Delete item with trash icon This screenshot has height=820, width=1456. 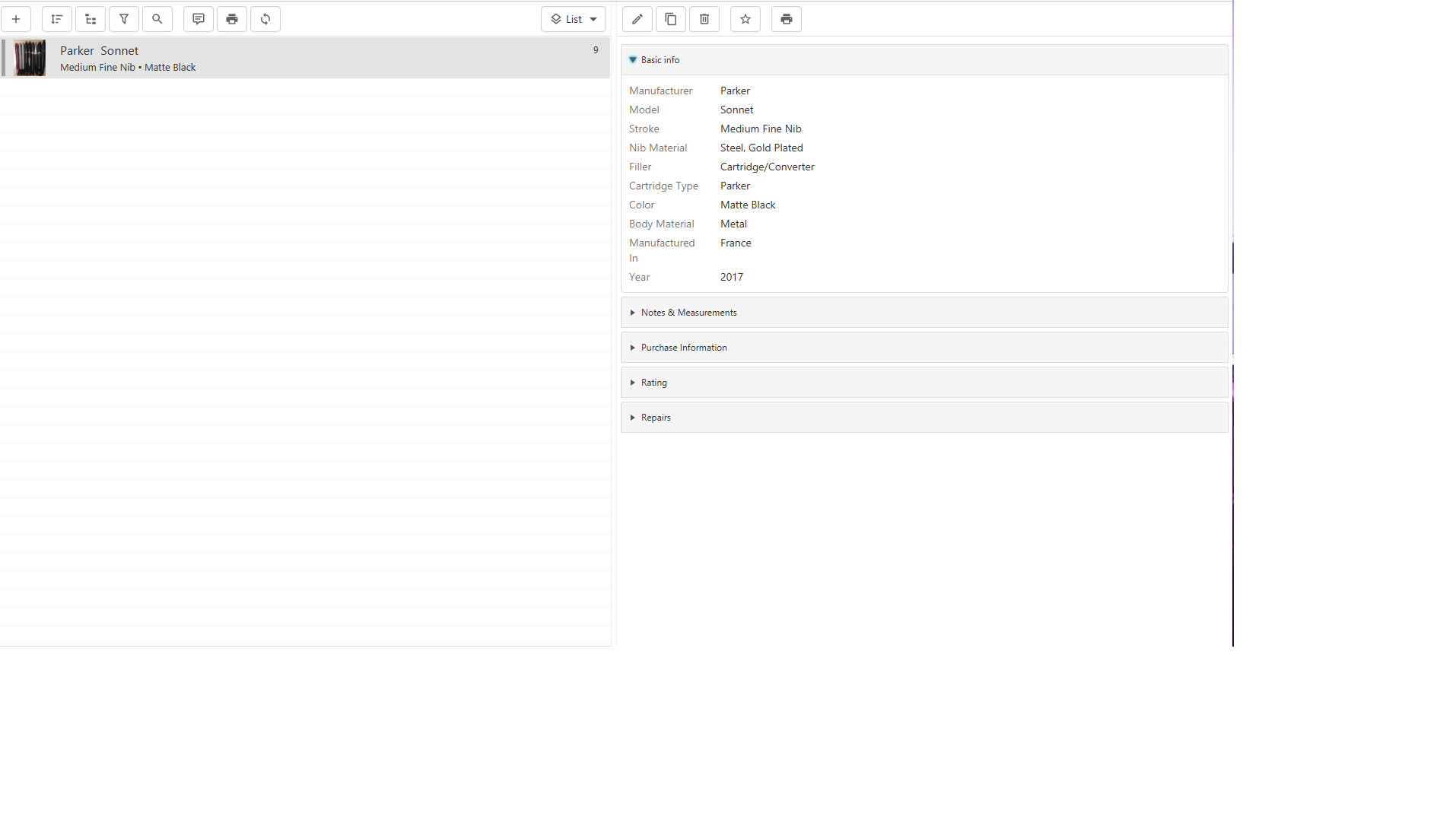[x=704, y=19]
